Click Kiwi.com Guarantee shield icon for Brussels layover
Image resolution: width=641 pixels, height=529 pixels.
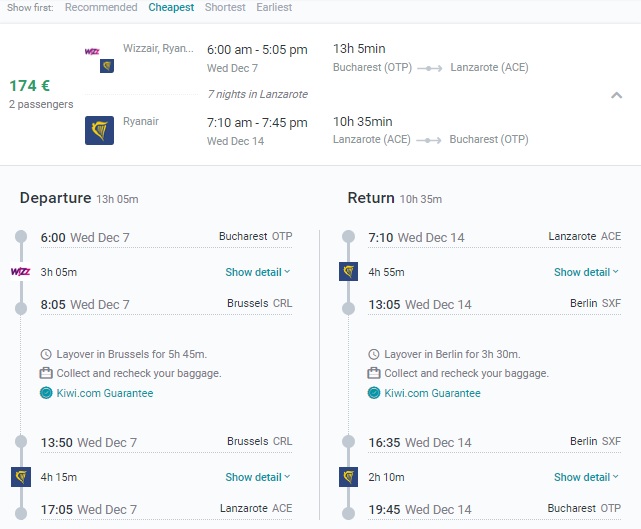point(46,393)
